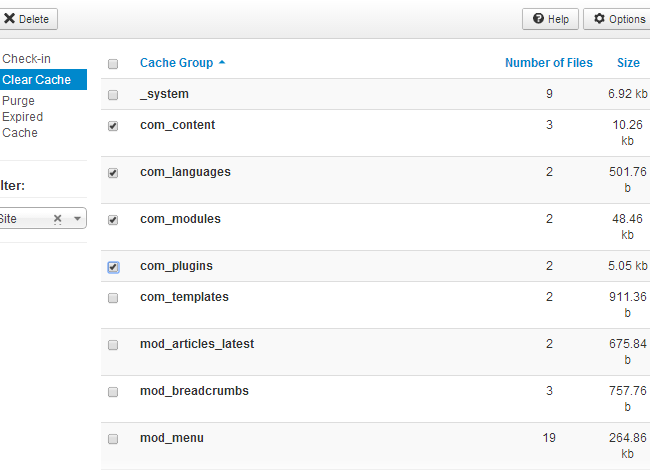Sort by the Size column header

628,63
